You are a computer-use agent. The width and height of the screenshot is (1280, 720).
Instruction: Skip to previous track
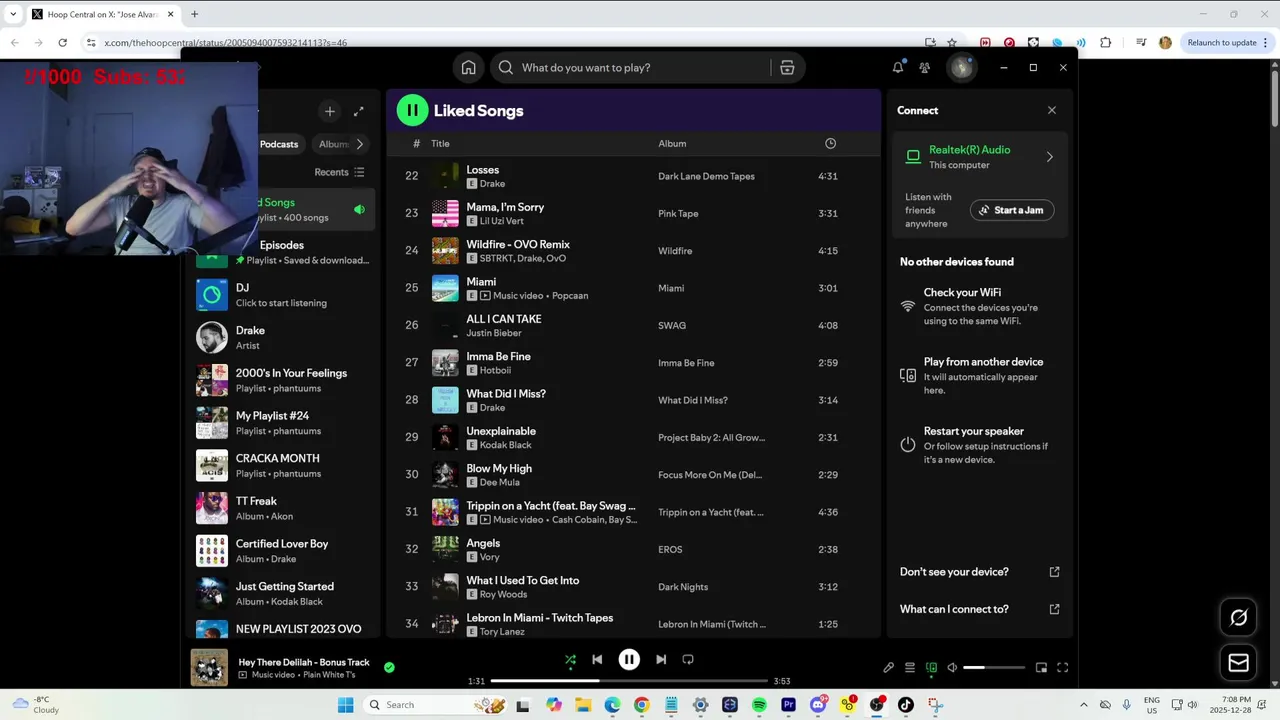[597, 659]
